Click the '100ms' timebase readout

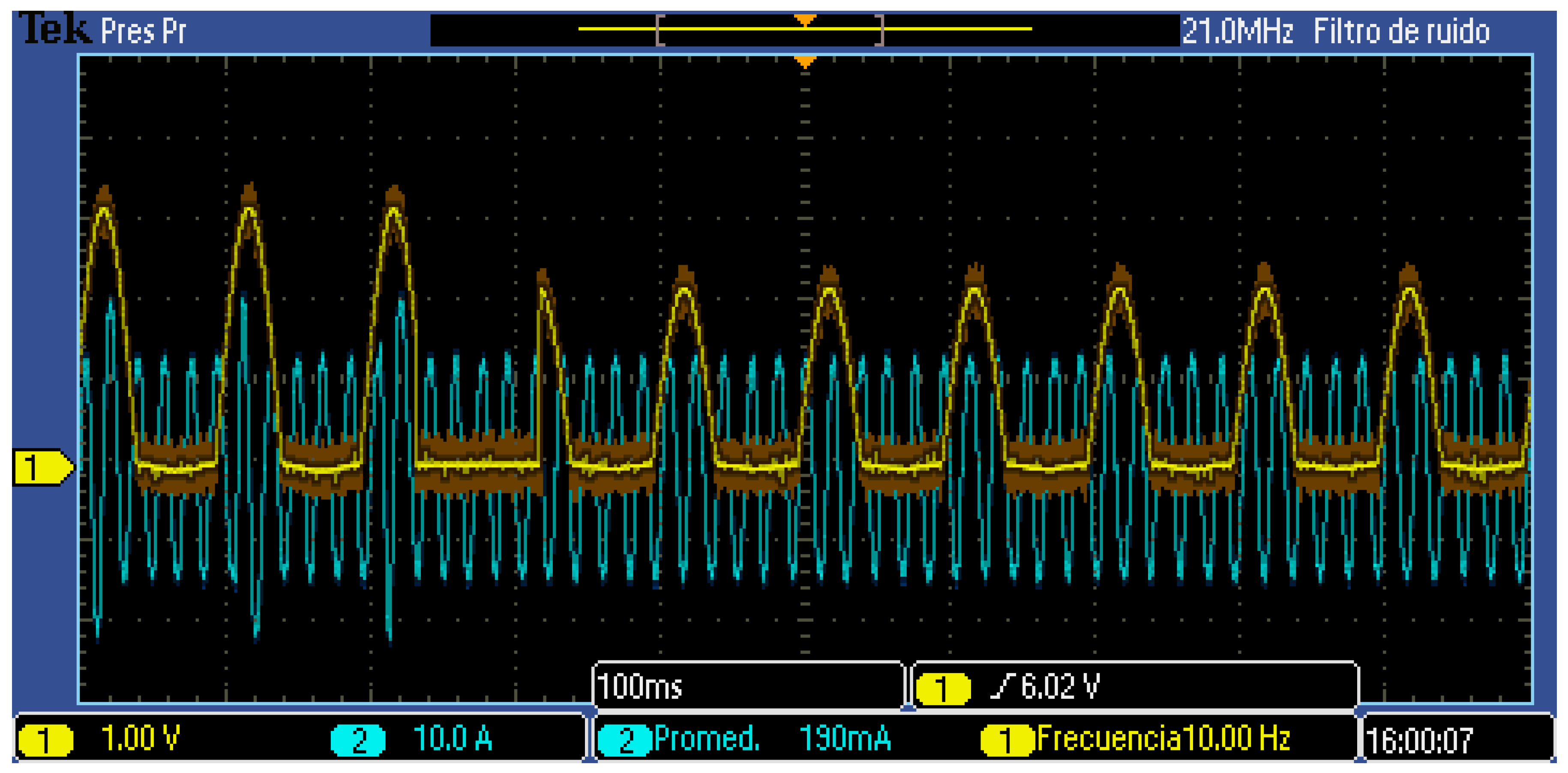pos(640,686)
